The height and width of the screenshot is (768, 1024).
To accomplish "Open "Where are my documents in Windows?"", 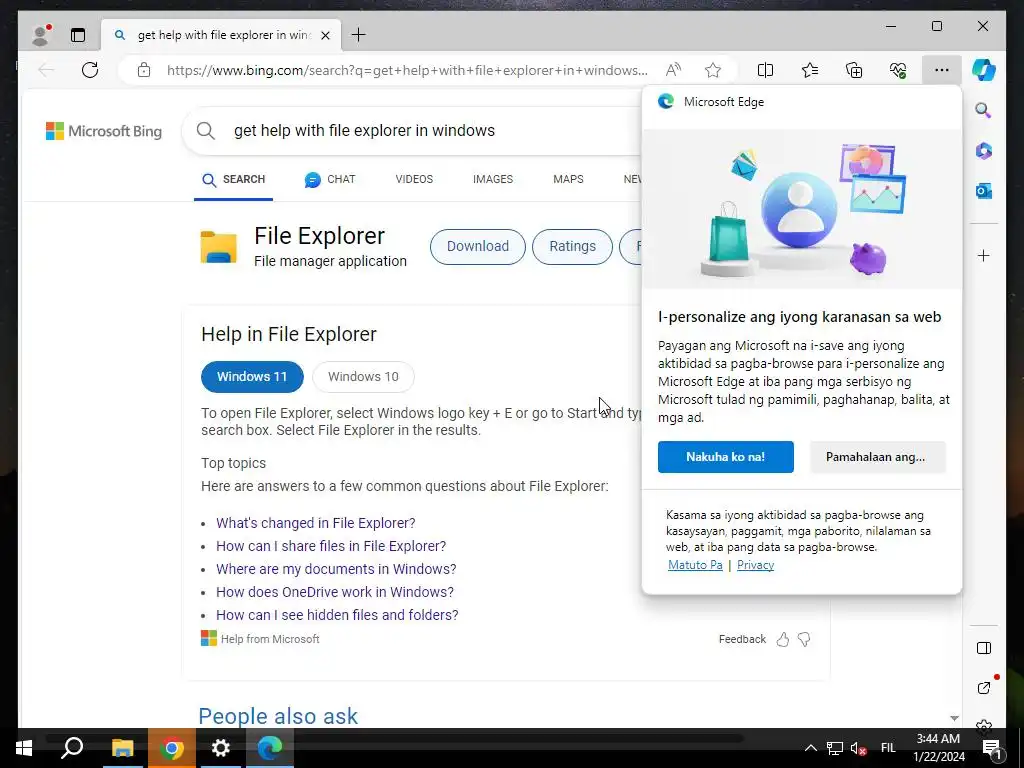I will (x=336, y=569).
